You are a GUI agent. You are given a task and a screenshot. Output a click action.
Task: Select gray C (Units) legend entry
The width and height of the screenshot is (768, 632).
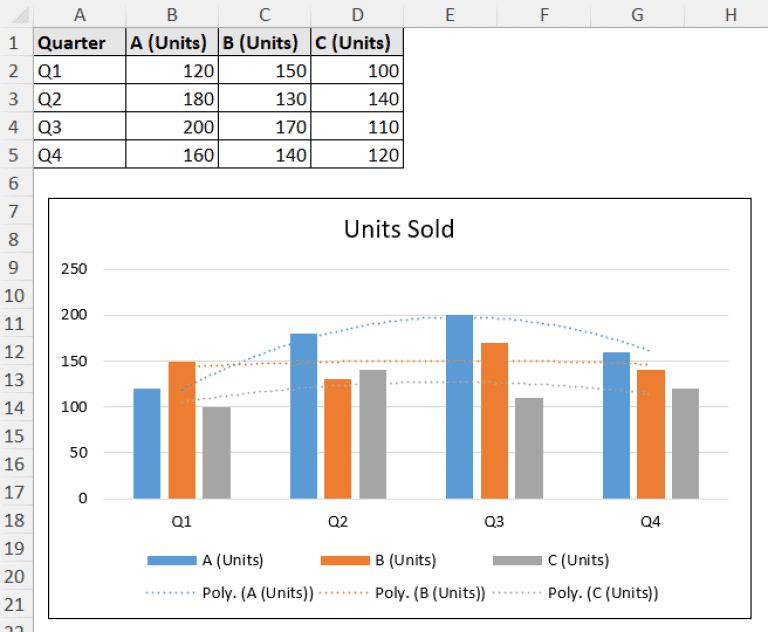(550, 561)
